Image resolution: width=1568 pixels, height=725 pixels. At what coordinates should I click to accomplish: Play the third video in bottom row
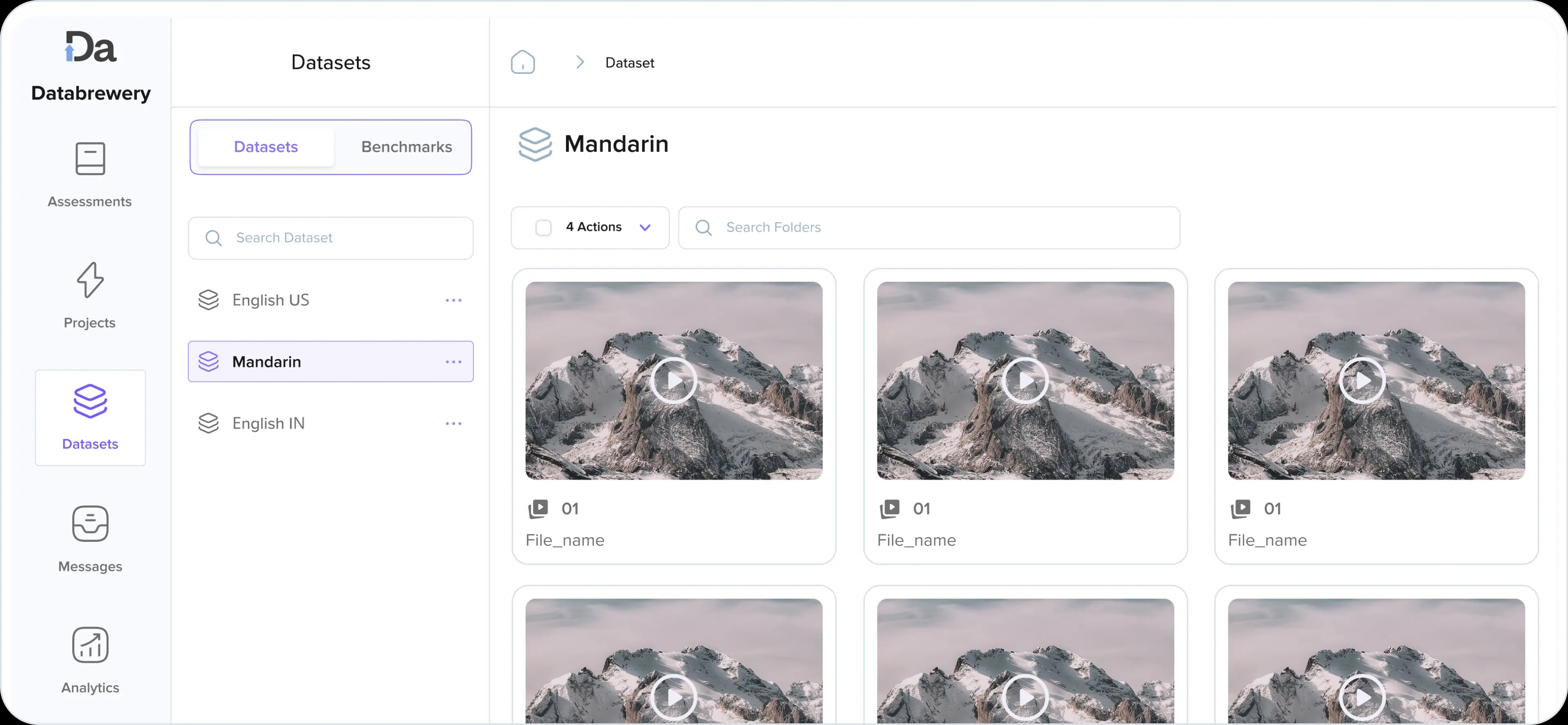coord(1362,698)
